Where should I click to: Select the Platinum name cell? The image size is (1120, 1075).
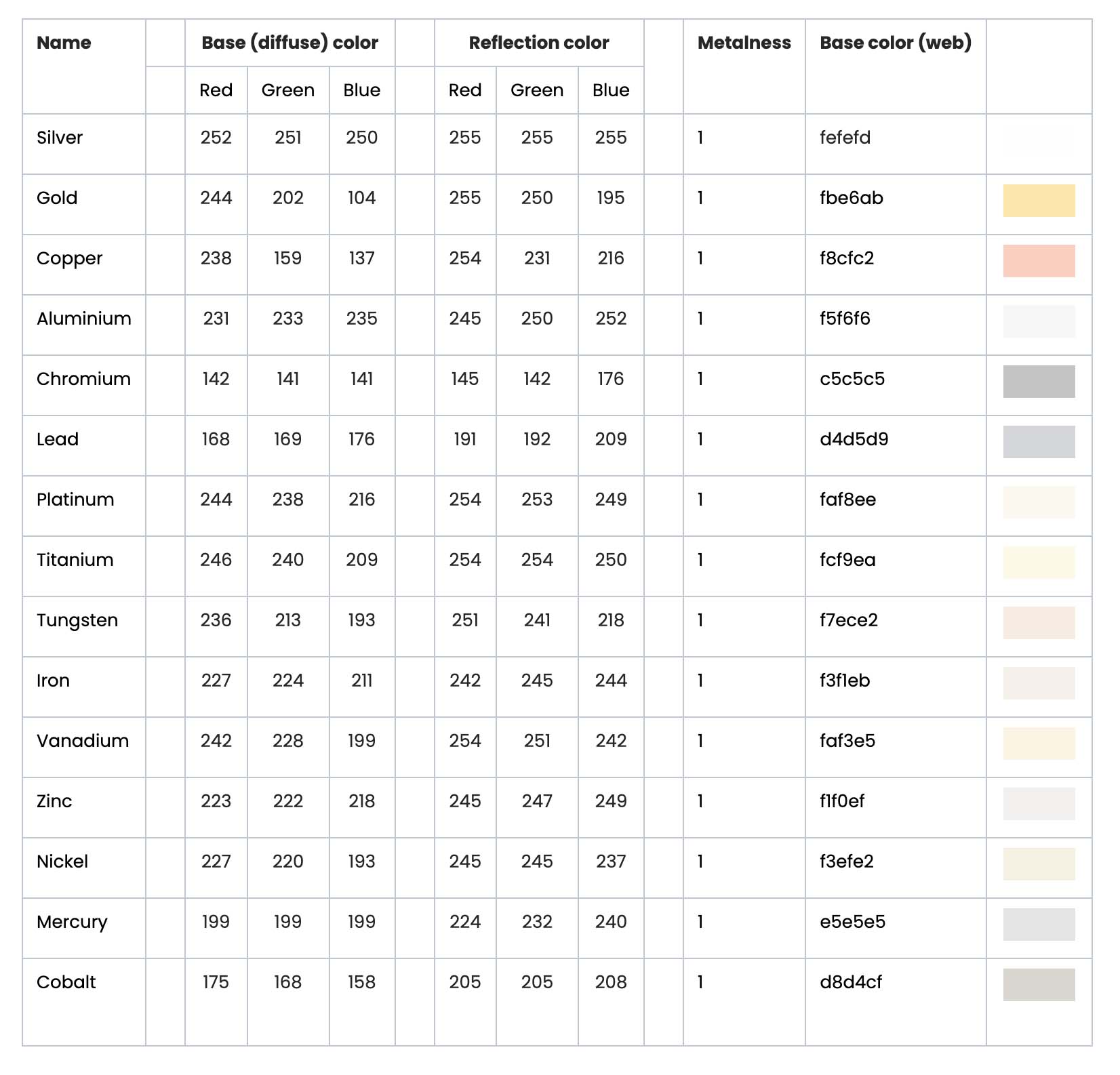(x=75, y=500)
